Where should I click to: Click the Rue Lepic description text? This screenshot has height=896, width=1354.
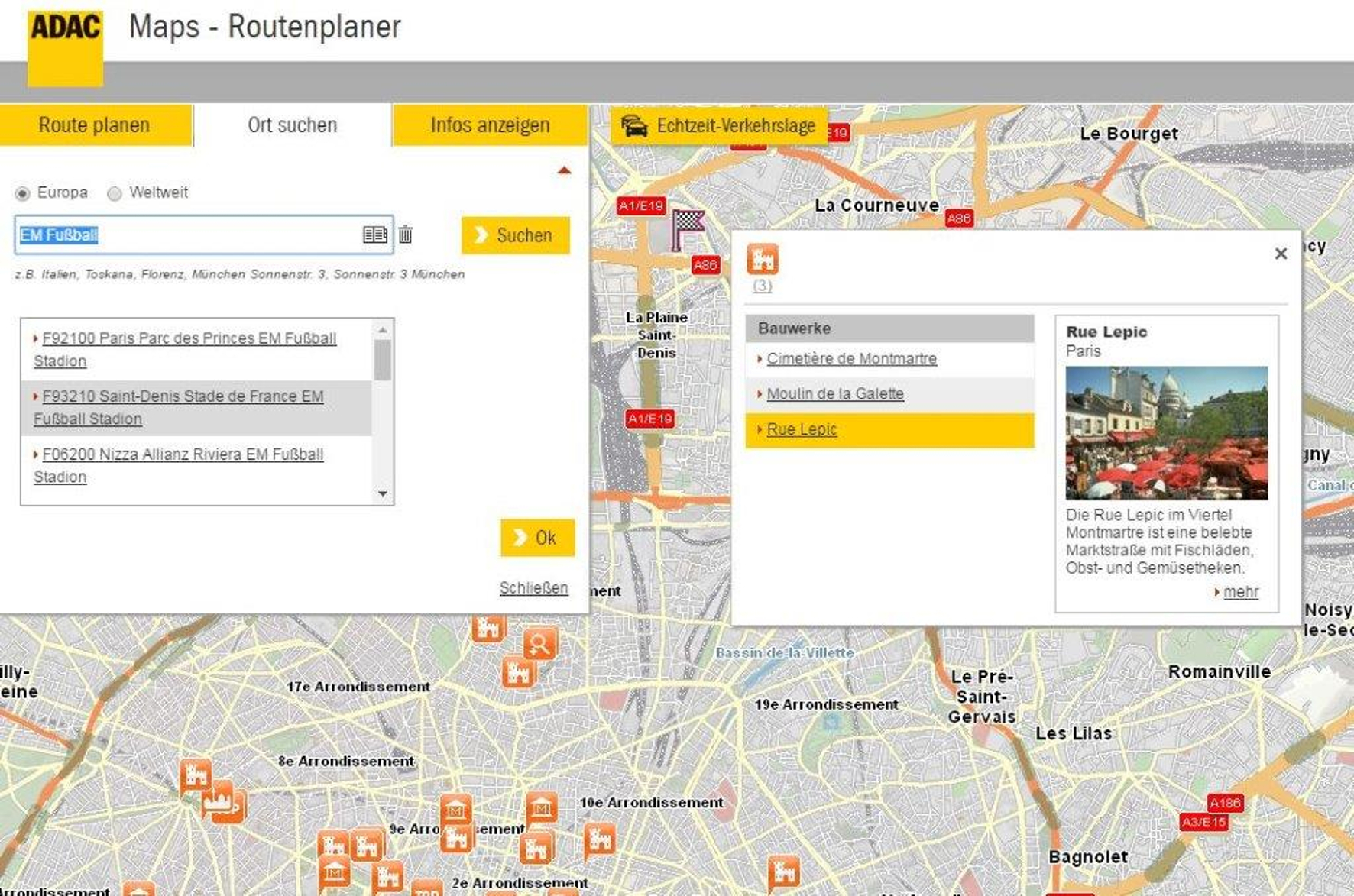coord(1159,542)
